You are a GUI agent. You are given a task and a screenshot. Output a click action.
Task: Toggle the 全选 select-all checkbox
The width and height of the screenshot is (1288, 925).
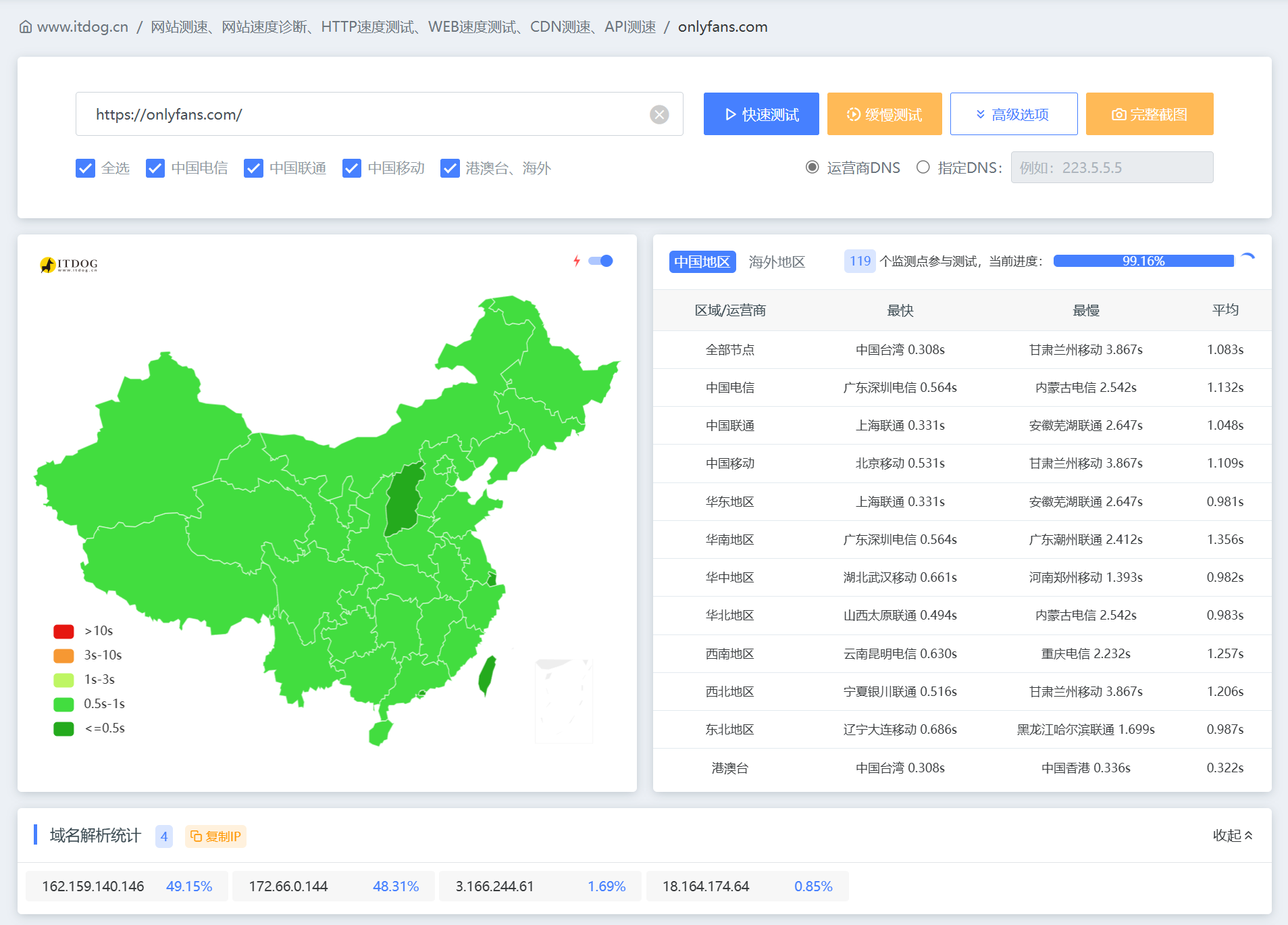pos(85,168)
